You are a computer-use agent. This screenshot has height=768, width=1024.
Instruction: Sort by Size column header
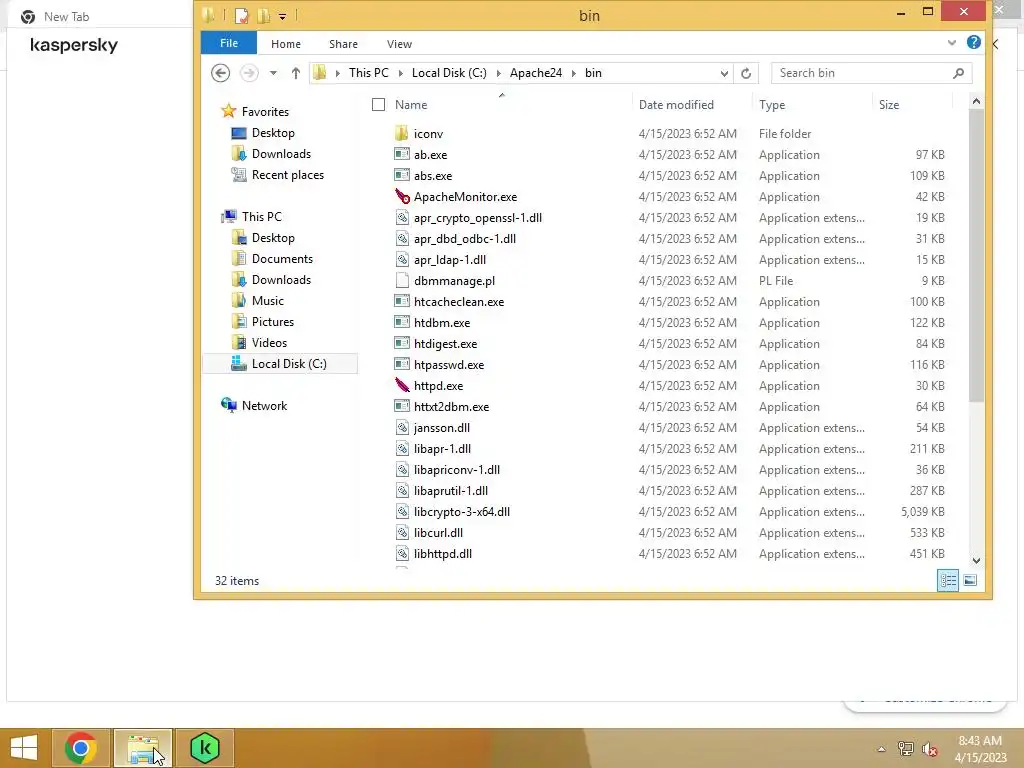889,104
